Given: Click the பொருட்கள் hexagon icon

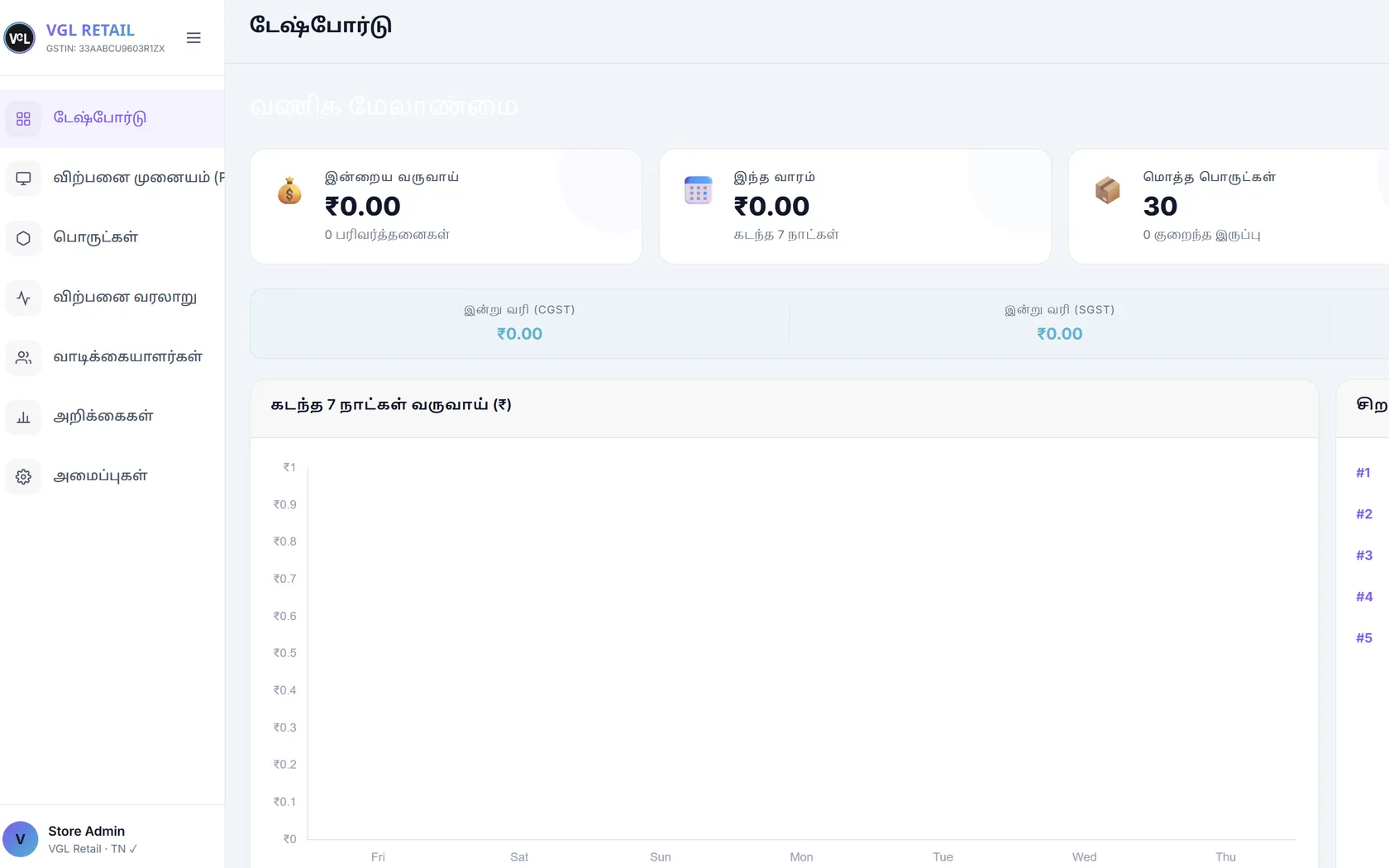Looking at the screenshot, I should [23, 238].
